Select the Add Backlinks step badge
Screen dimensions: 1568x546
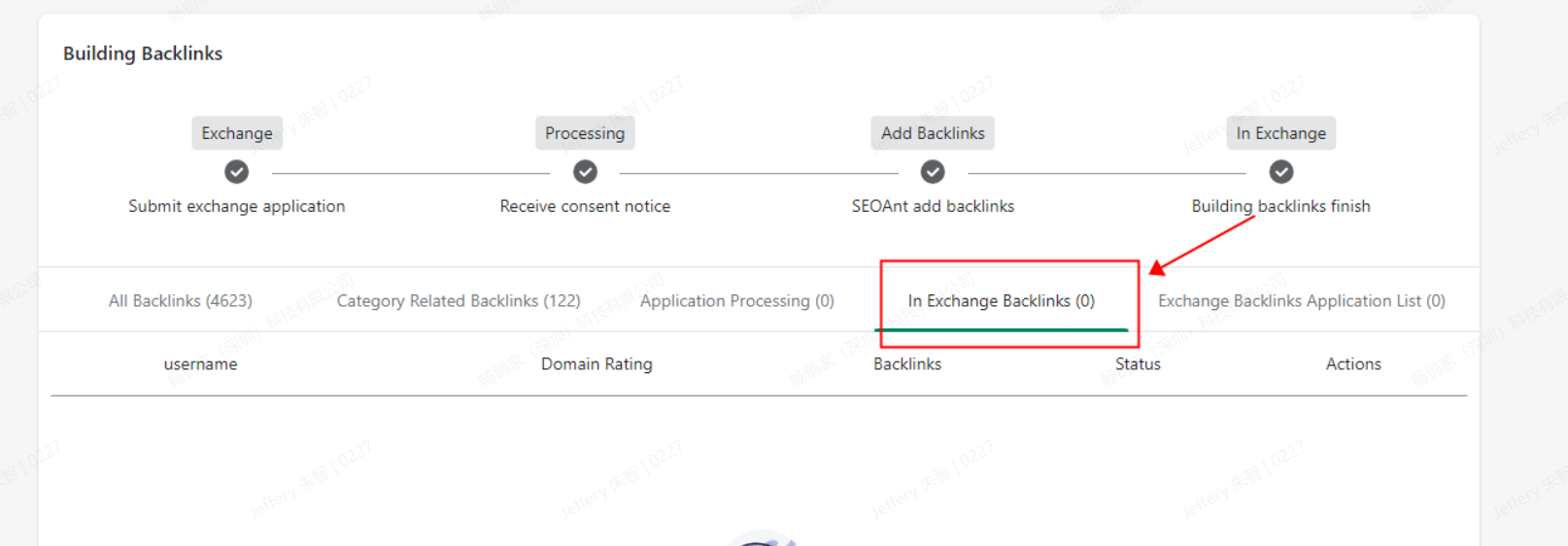point(933,133)
